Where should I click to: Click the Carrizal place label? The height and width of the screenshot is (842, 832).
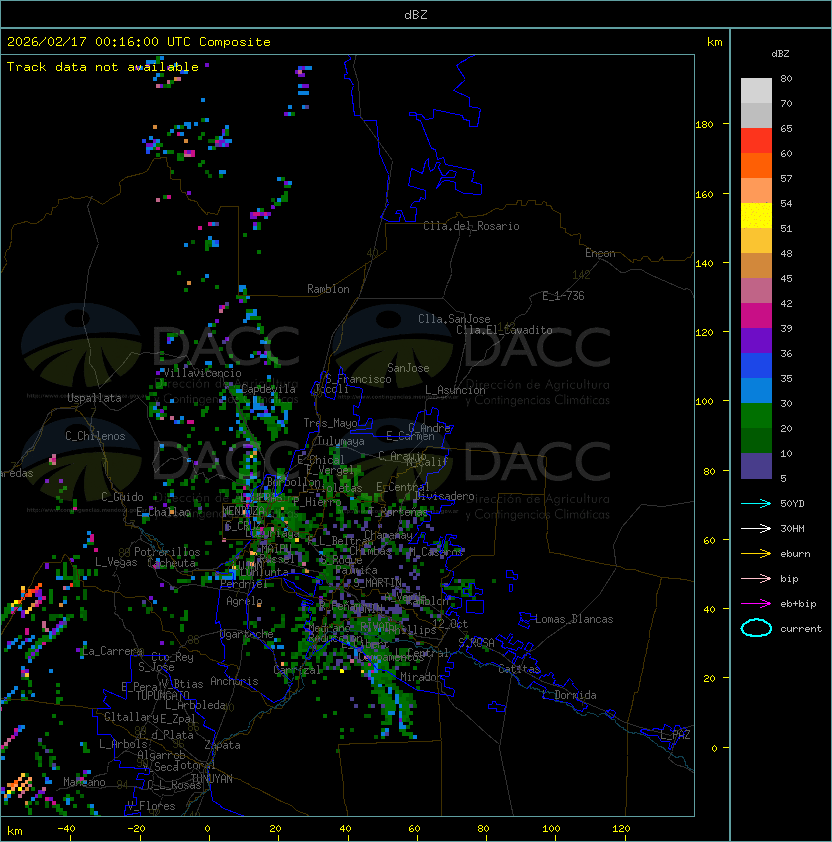coord(297,670)
